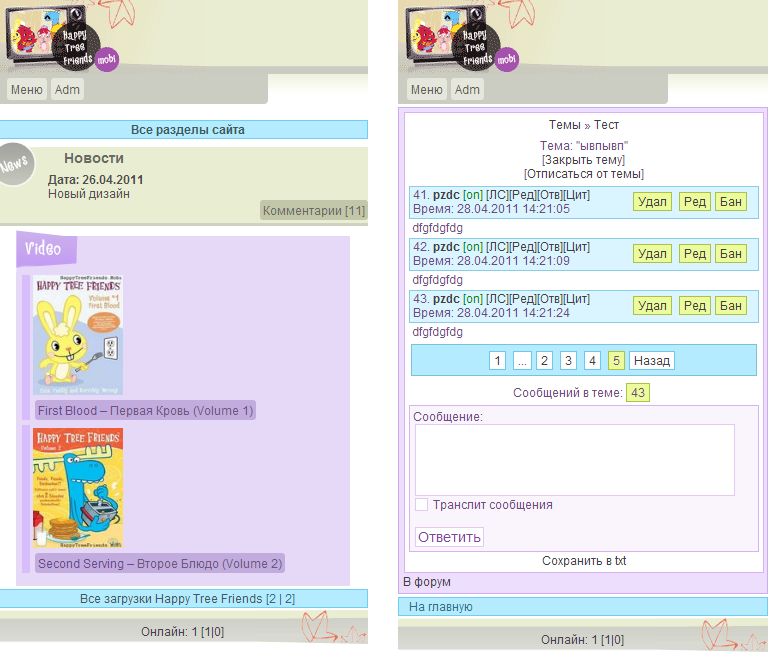Screen dimensions: 770x655
Task: Click Цит link in post 41
Action: pos(577,195)
